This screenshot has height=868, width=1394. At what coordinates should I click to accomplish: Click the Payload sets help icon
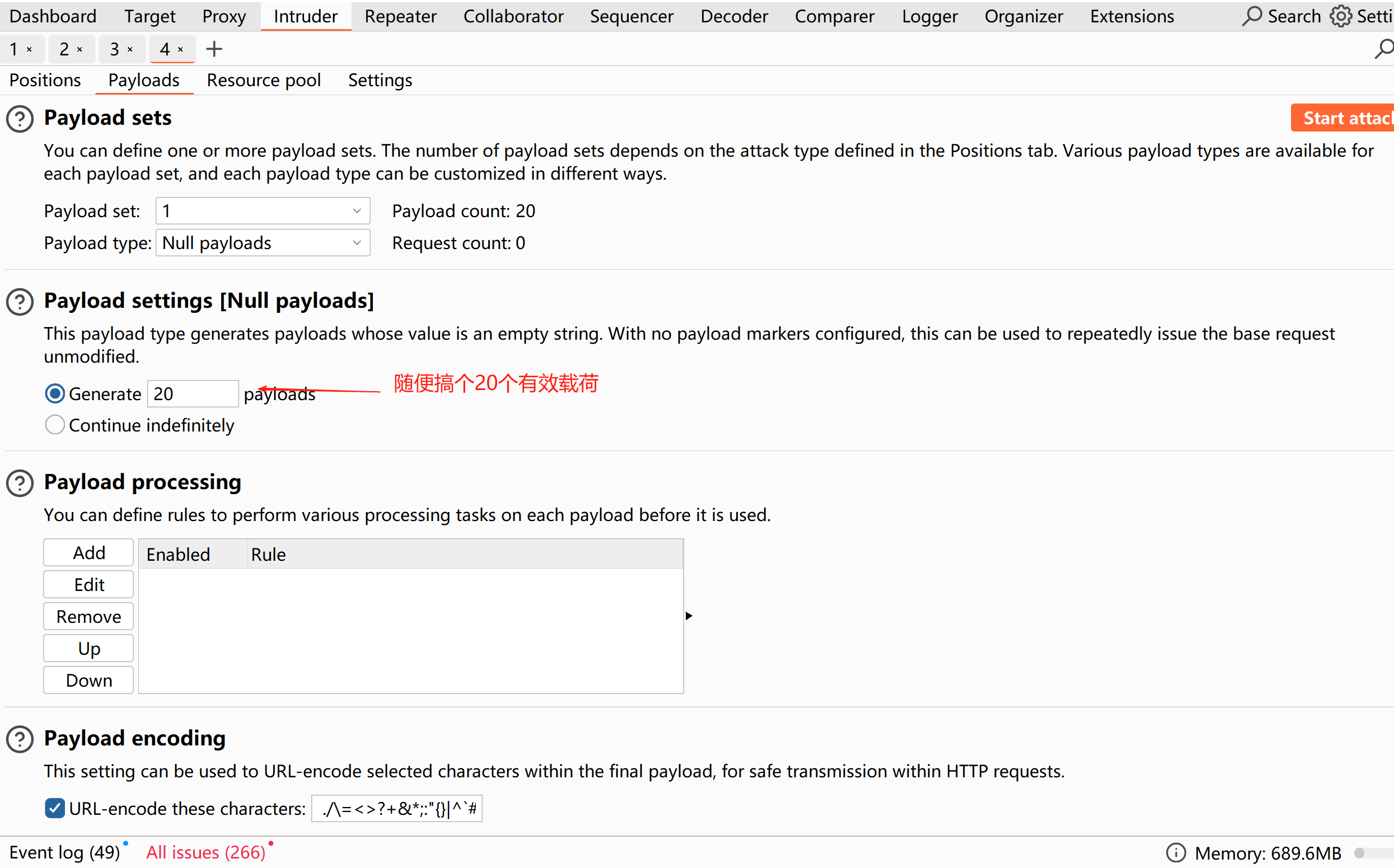pos(20,119)
